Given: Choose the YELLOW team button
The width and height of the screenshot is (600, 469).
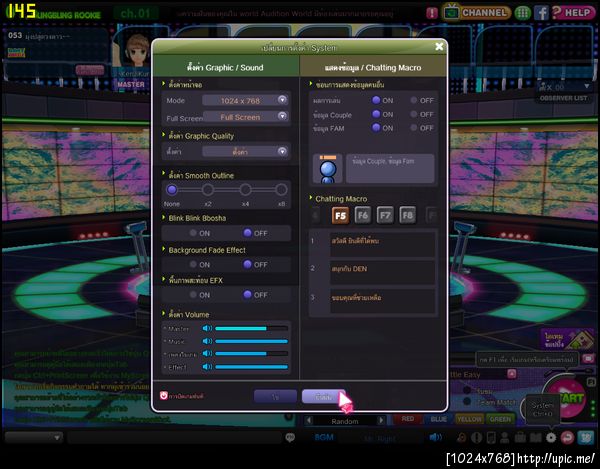Looking at the screenshot, I should pos(470,419).
